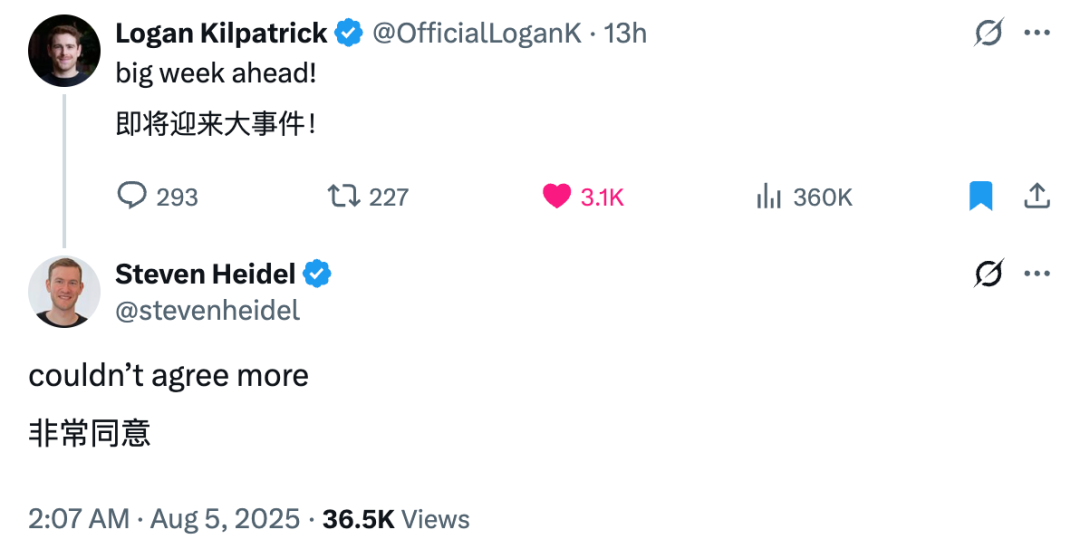Visit Logan Kilpatrick's profile via name
This screenshot has width=1080, height=549.
point(221,33)
